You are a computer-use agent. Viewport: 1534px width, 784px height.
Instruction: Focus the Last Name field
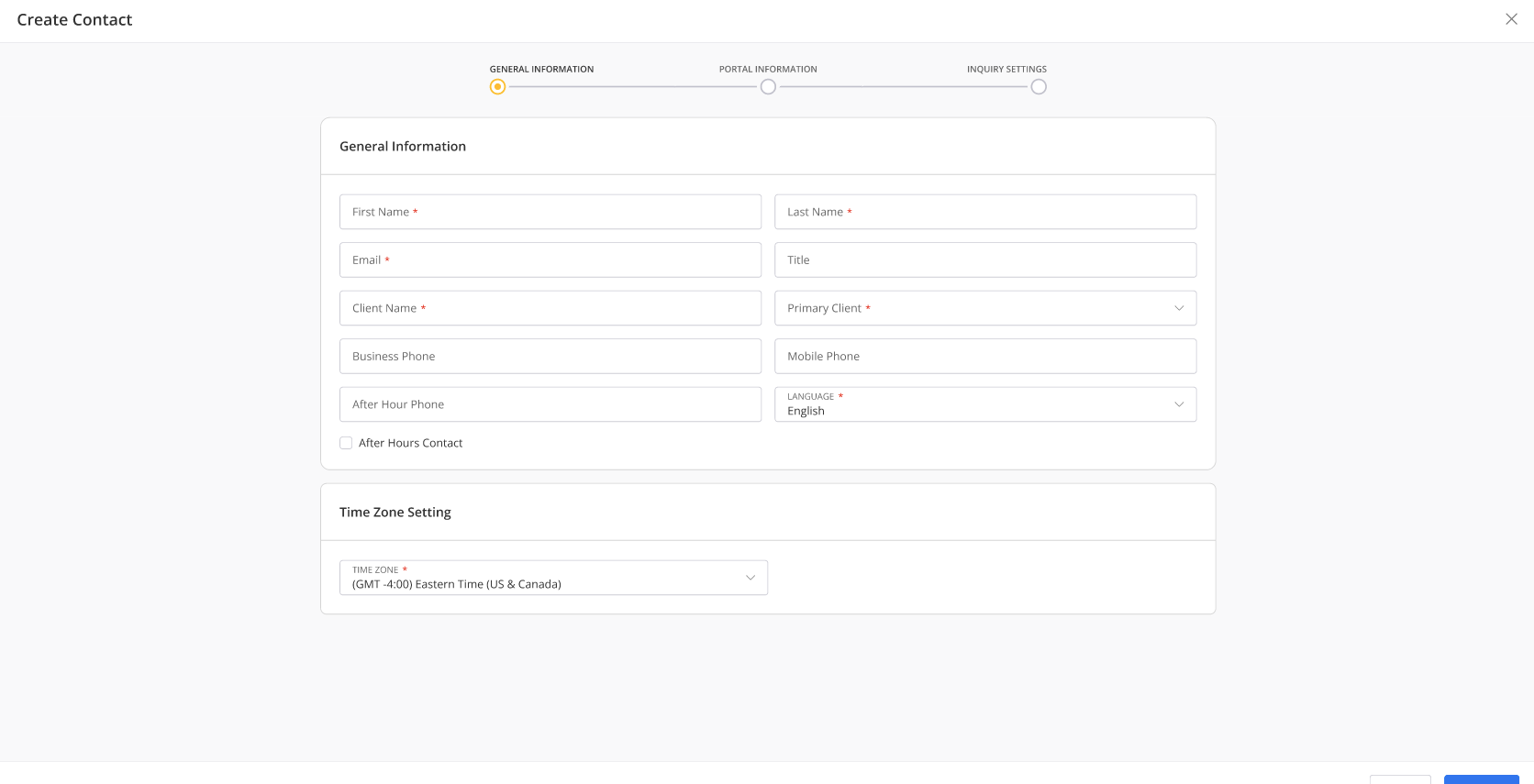[x=985, y=212]
